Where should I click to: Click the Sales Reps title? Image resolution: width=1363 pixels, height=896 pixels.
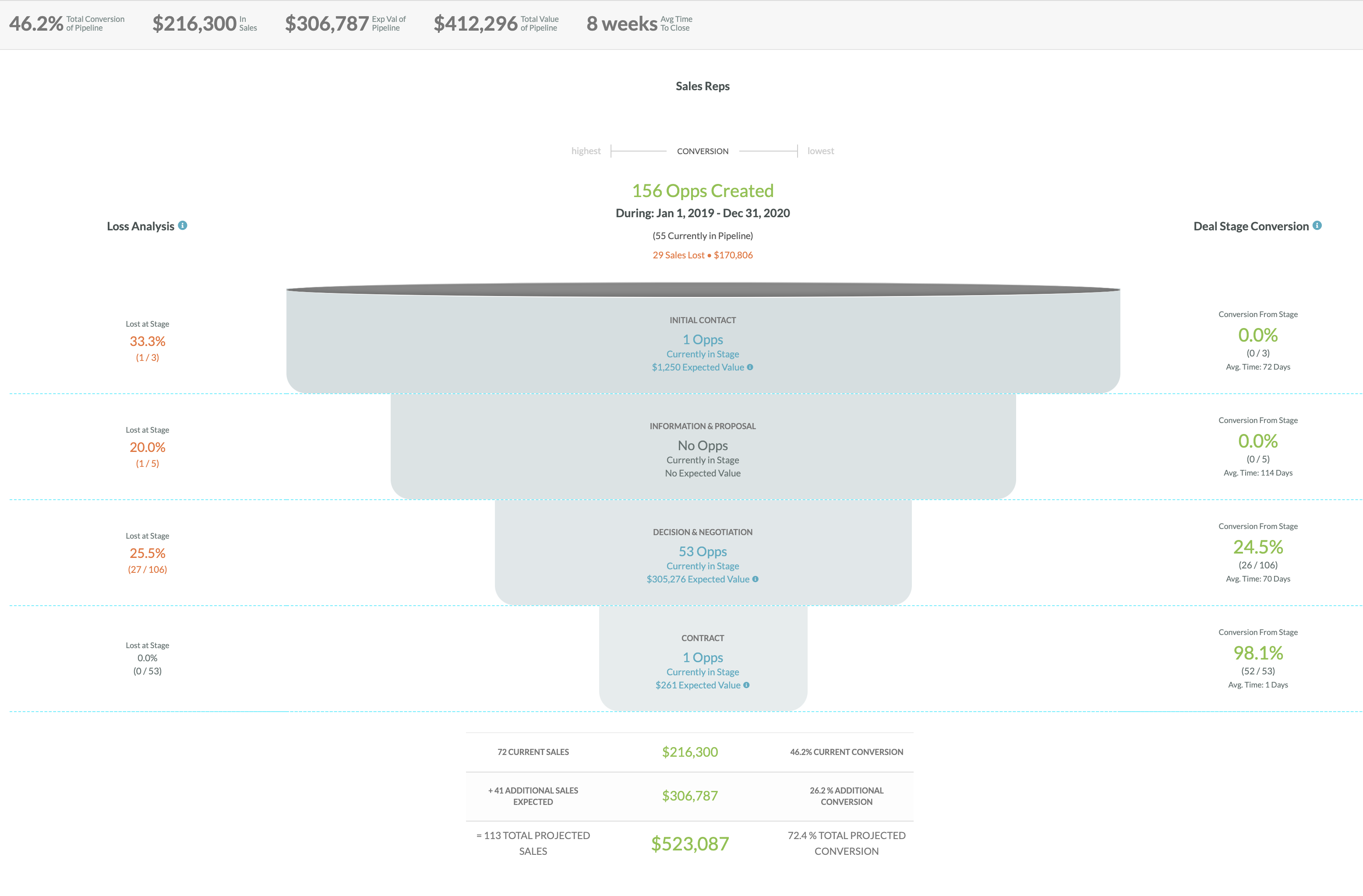pyautogui.click(x=703, y=86)
